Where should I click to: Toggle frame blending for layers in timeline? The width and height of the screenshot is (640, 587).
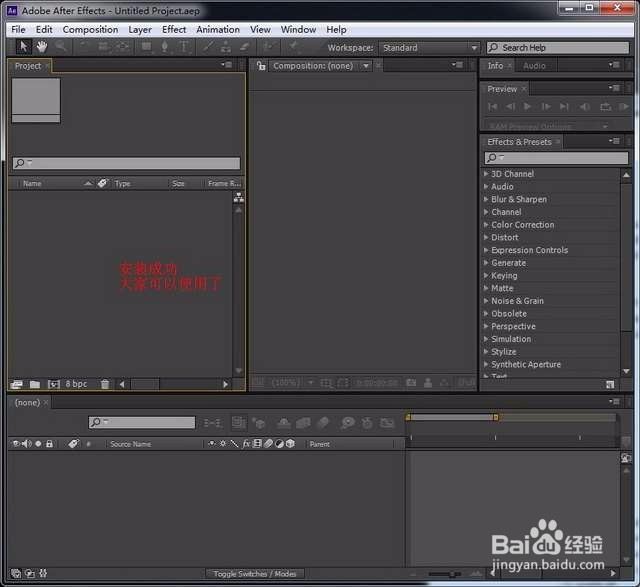(303, 423)
